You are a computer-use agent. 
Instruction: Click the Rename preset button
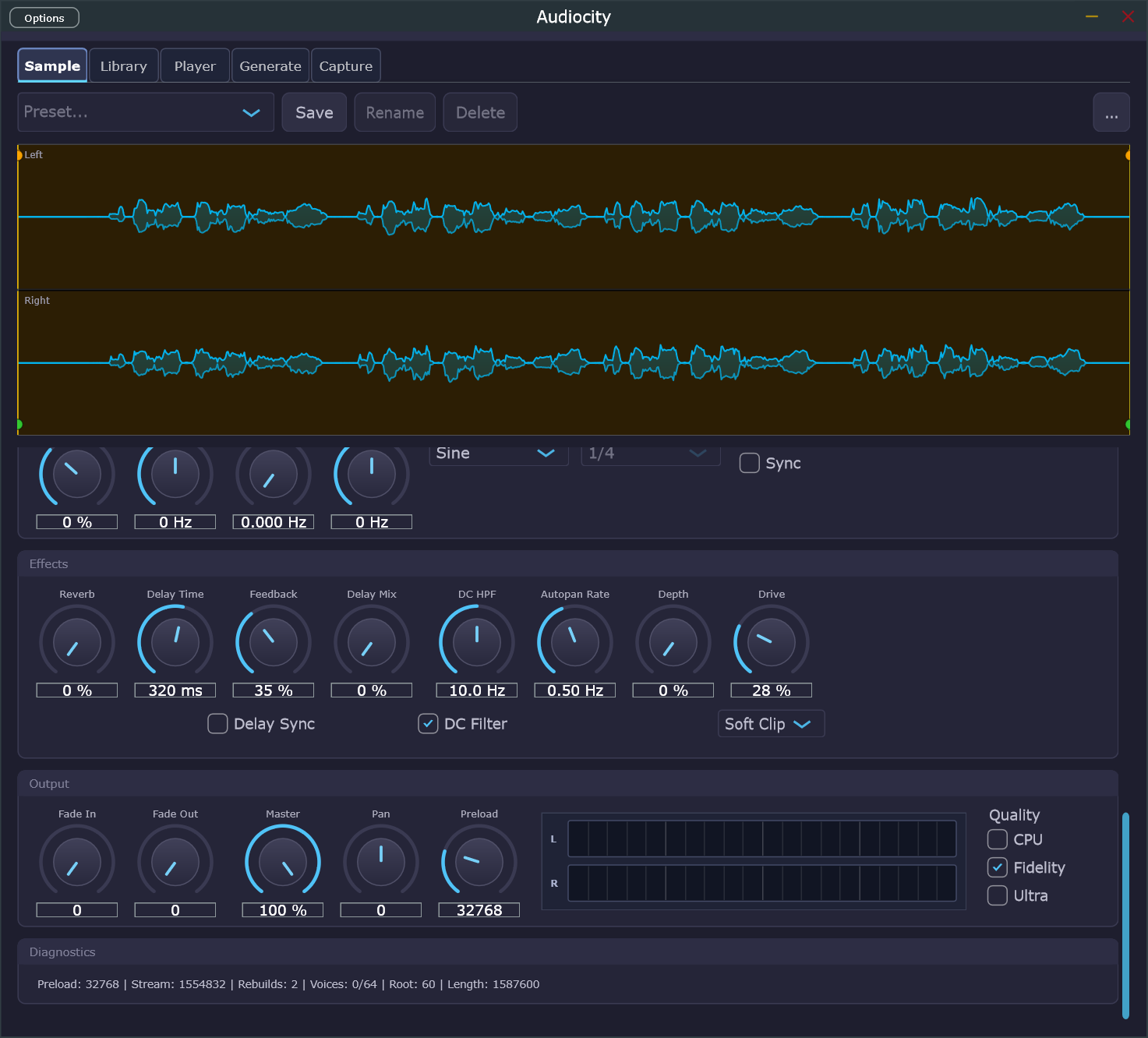pos(395,112)
